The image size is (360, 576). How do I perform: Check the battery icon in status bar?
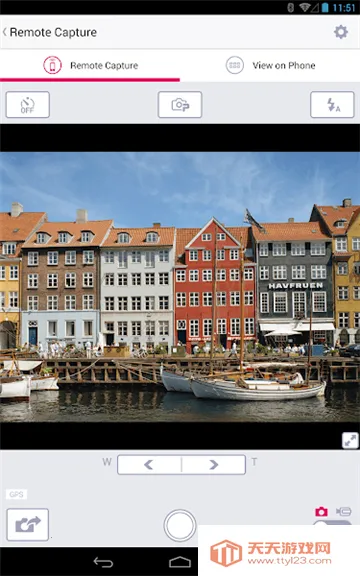(x=325, y=7)
